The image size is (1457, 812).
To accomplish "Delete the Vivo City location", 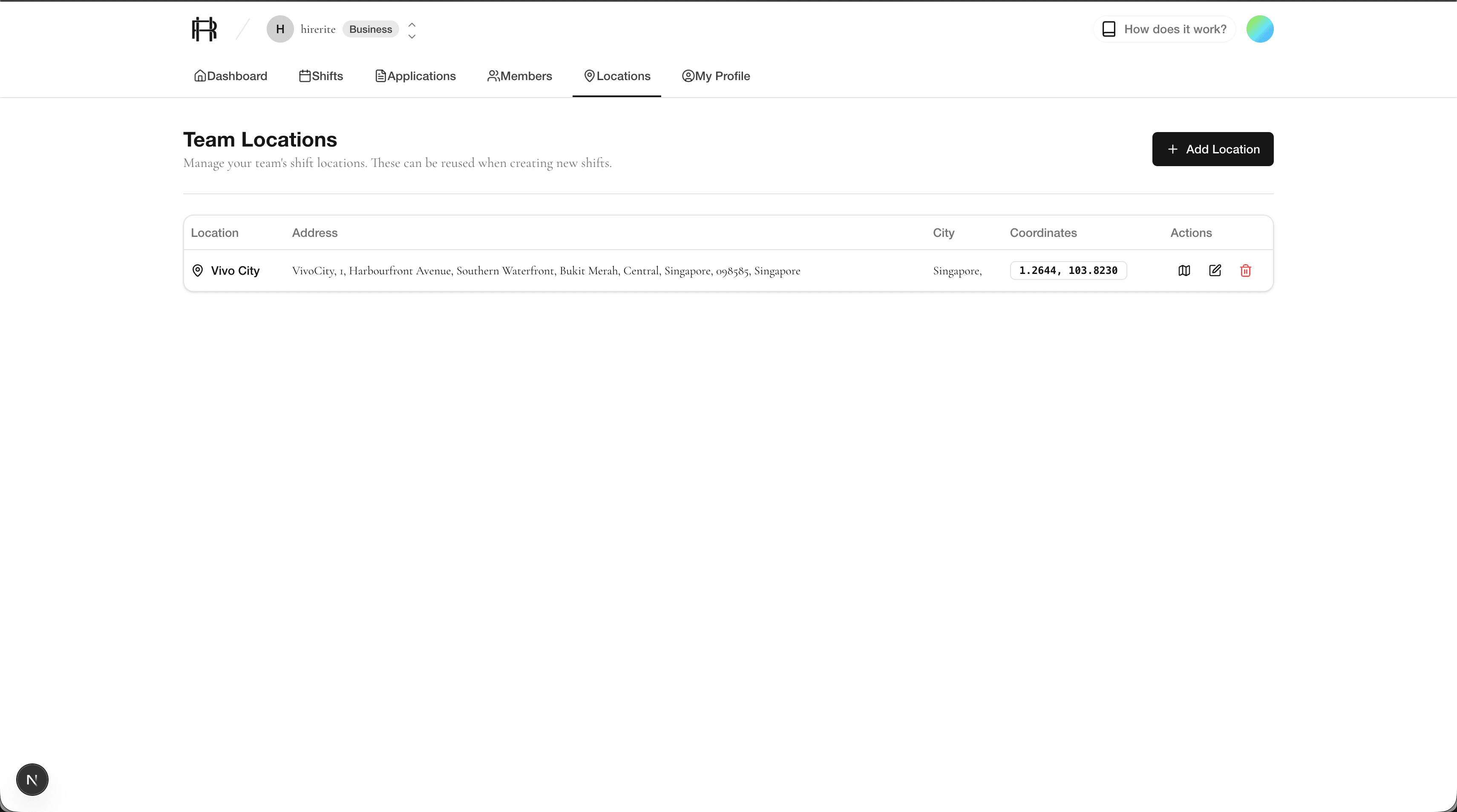I will tap(1245, 270).
